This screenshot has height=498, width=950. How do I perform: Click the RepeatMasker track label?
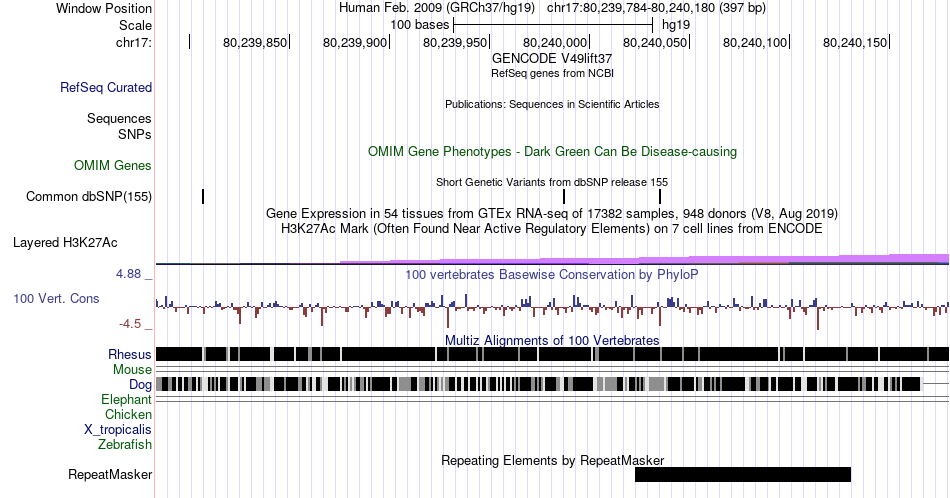click(x=110, y=474)
